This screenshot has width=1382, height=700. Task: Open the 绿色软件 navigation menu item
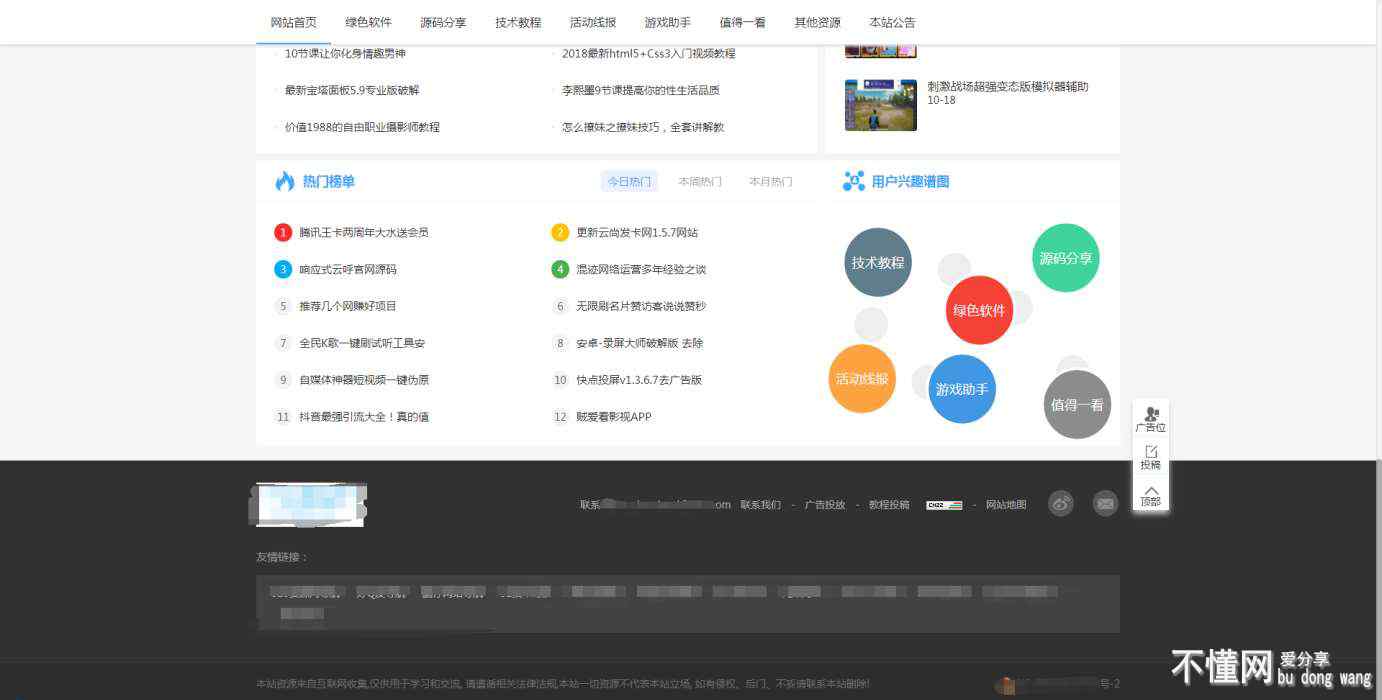point(369,22)
